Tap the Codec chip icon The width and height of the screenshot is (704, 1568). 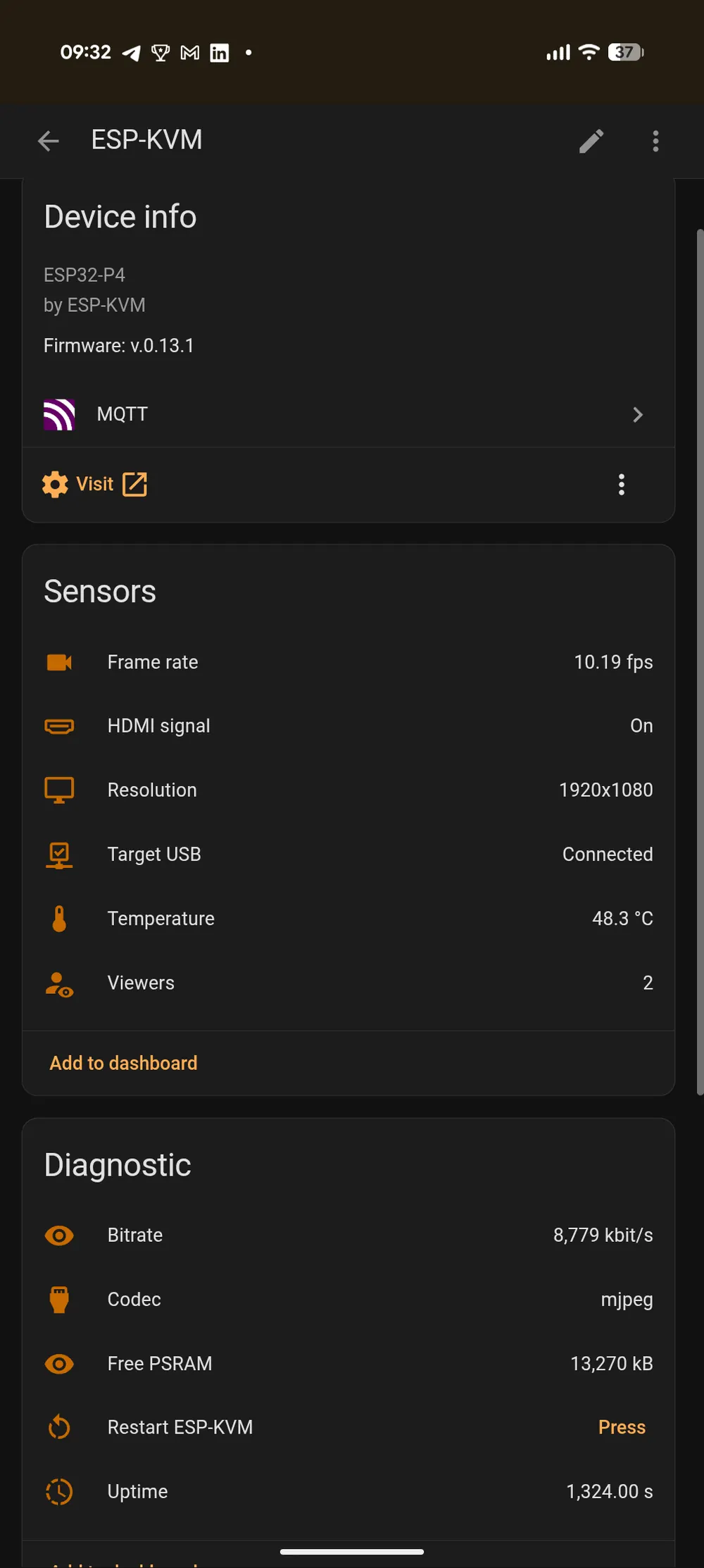point(59,1300)
